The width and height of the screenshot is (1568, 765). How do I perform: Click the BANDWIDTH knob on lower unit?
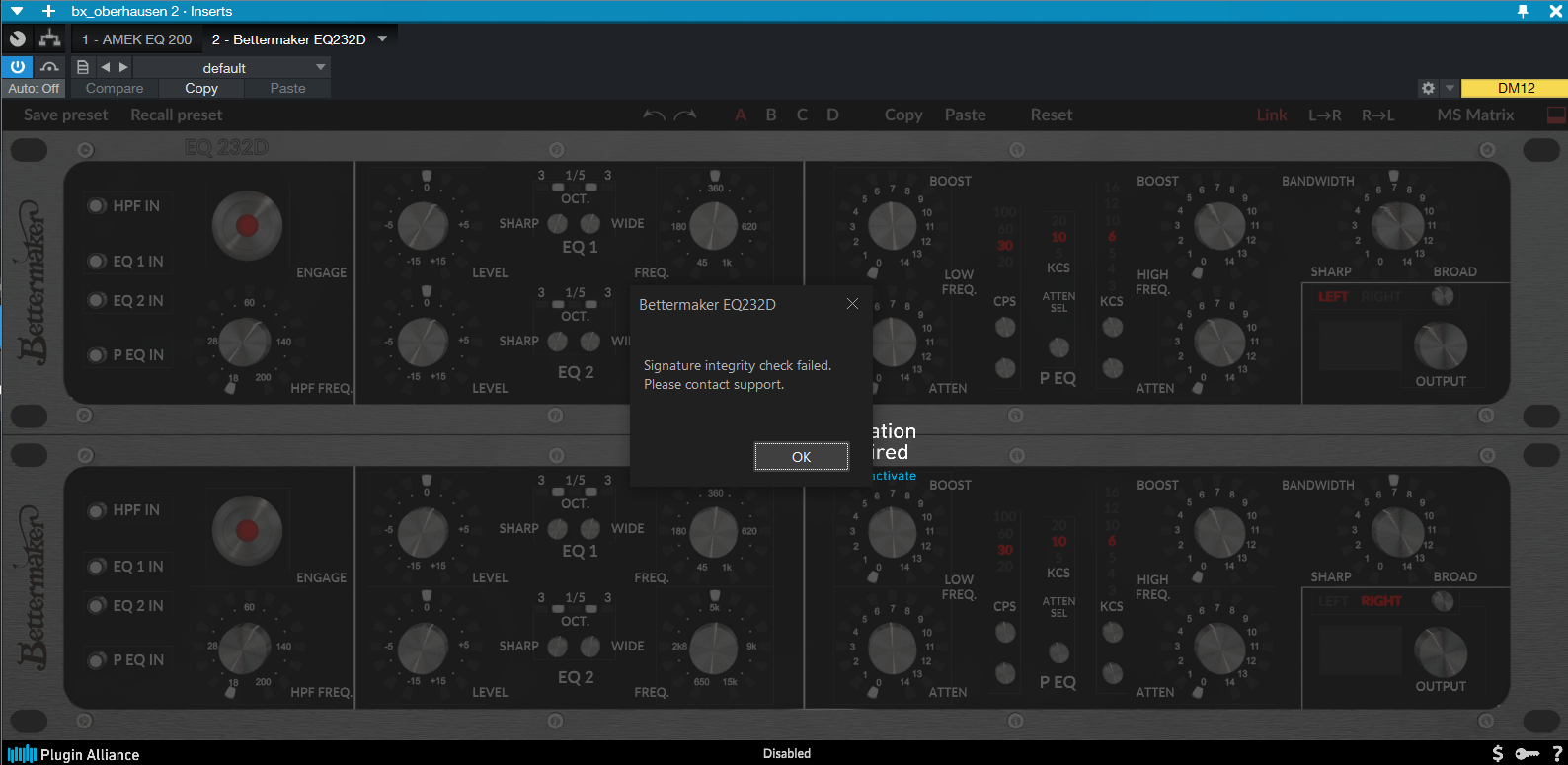pyautogui.click(x=1397, y=531)
